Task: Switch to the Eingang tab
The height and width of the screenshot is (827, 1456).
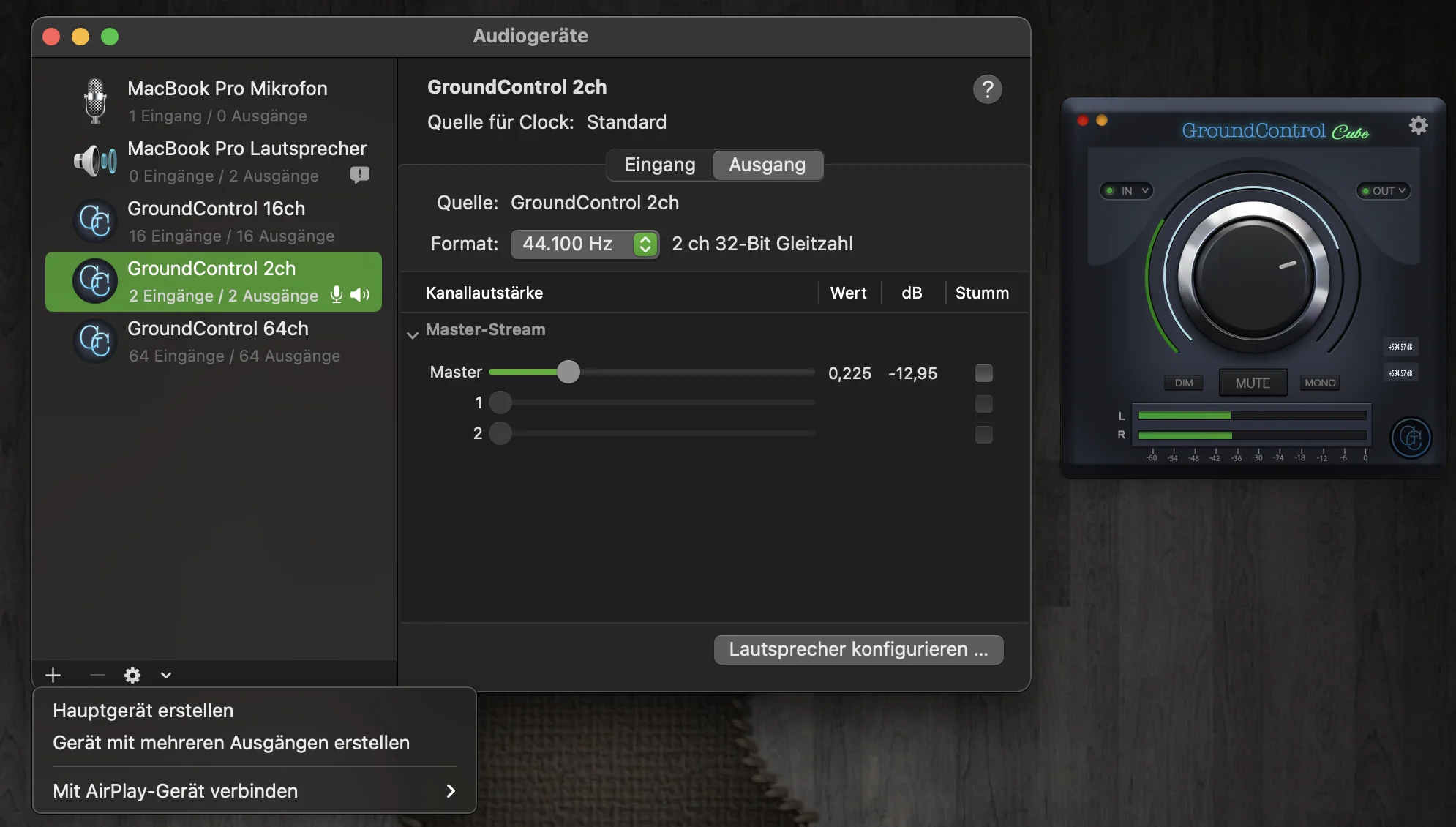Action: click(660, 165)
